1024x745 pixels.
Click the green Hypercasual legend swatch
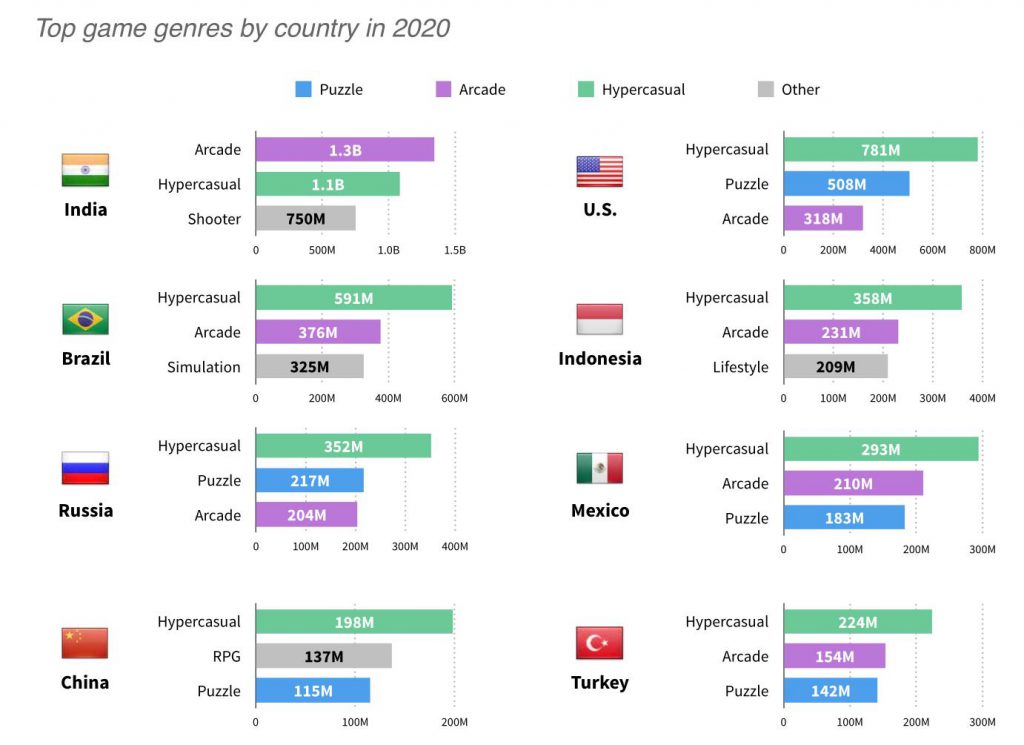586,90
